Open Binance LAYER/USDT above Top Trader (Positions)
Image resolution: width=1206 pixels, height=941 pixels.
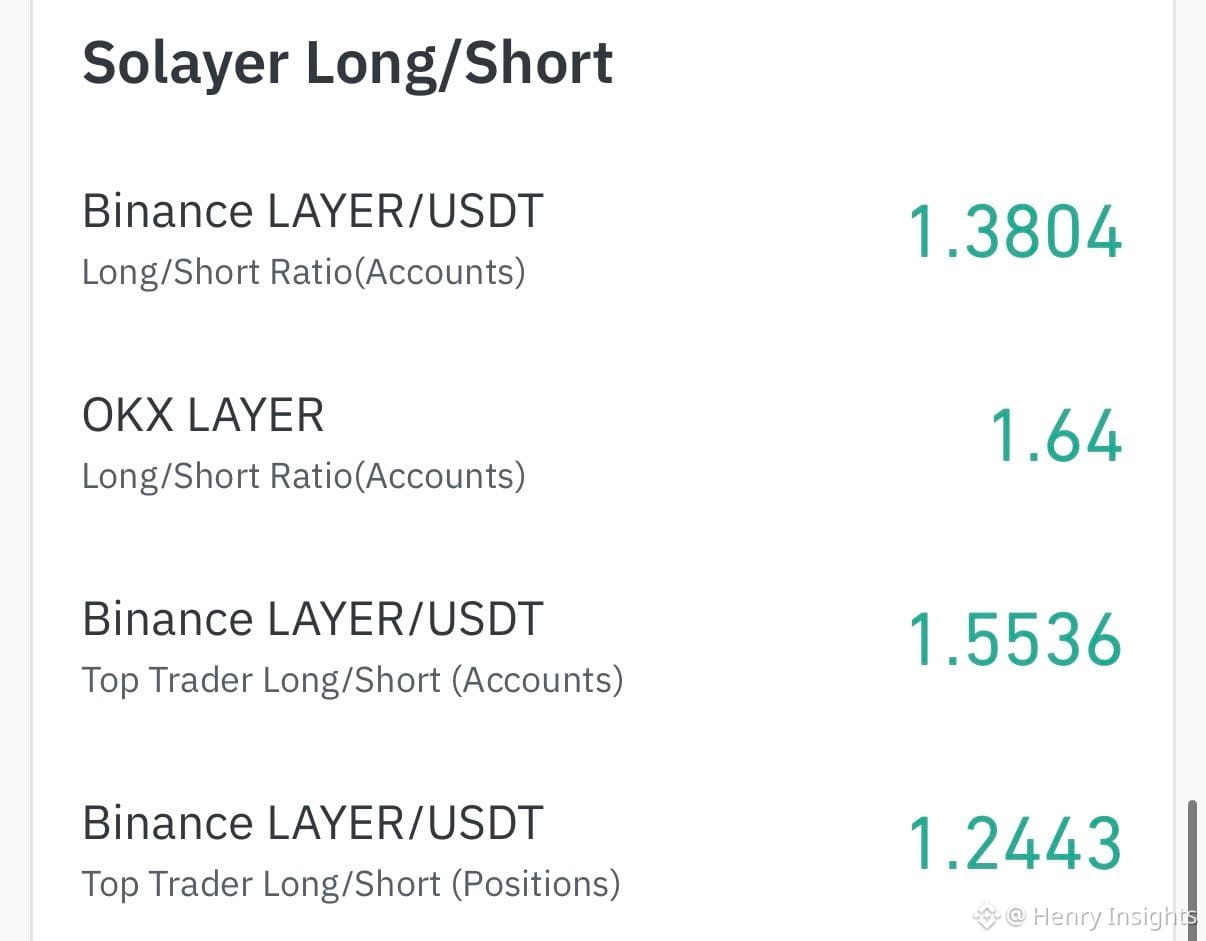coord(313,824)
